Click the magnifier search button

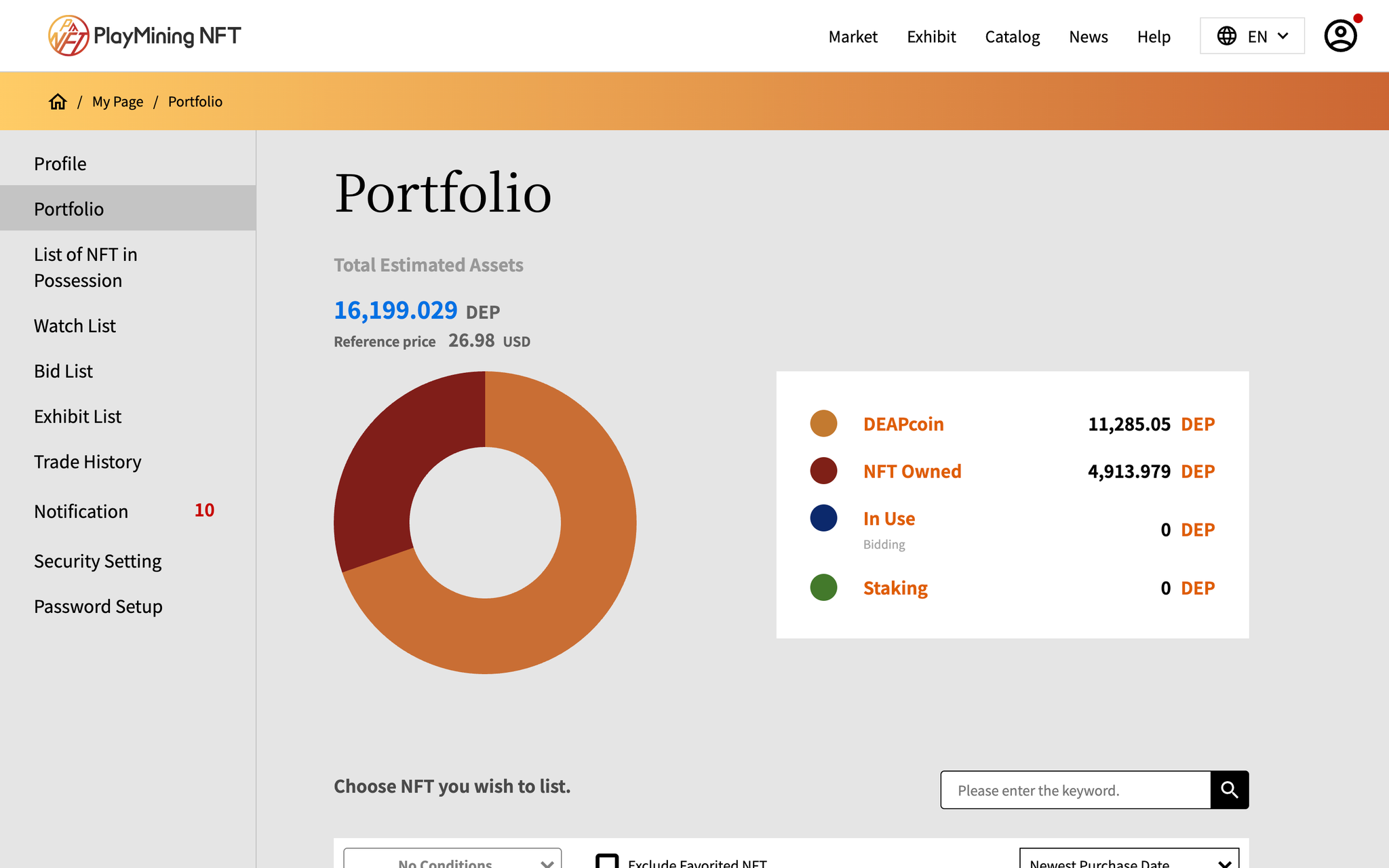coord(1229,789)
